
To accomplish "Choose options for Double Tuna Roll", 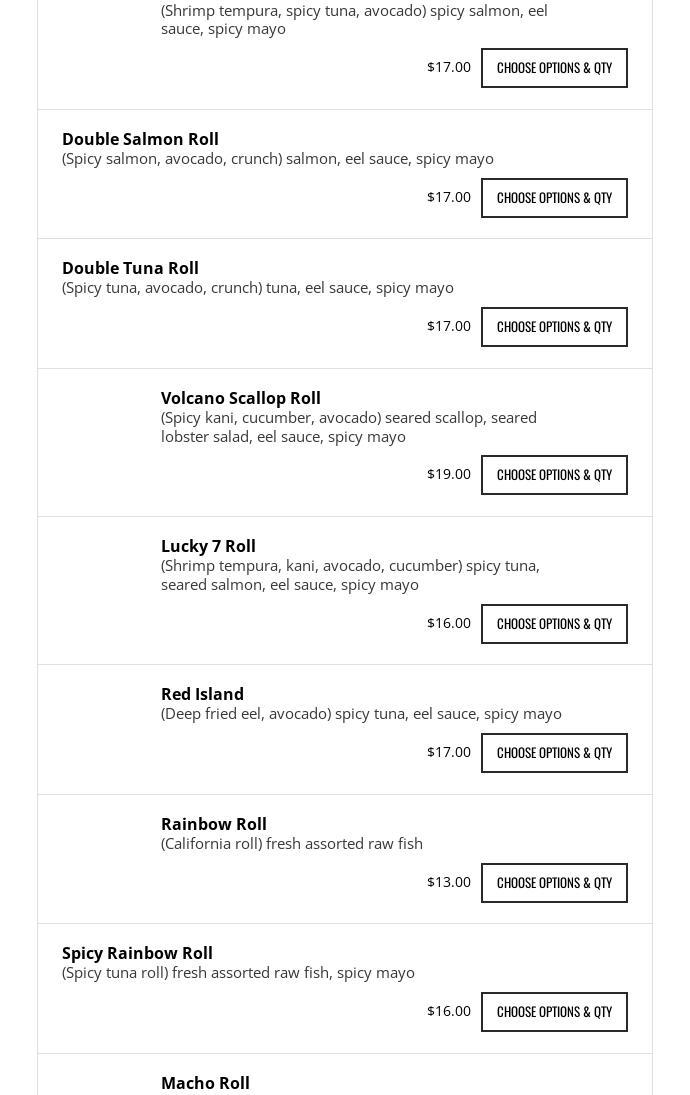I will (554, 327).
